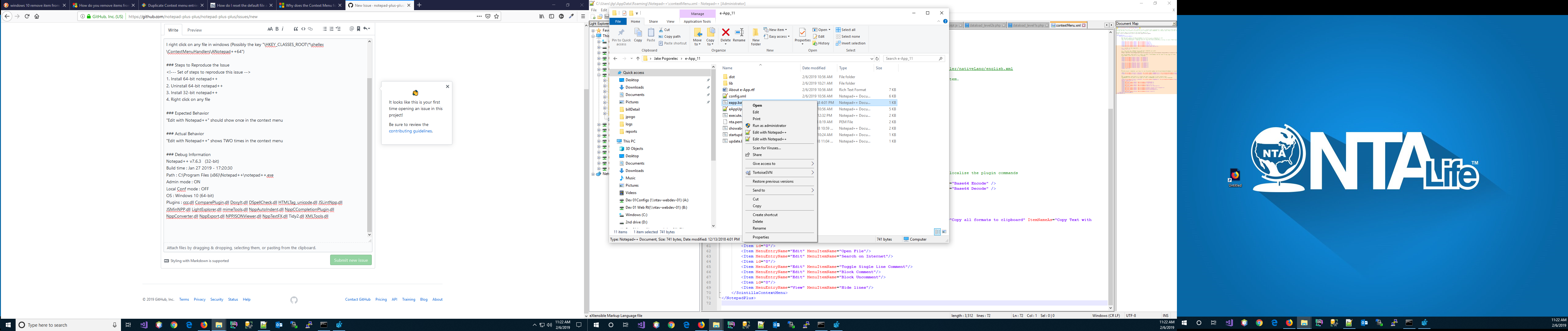The width and height of the screenshot is (1568, 331).
Task: Choose Run as administrator from context menu
Action: (x=769, y=126)
